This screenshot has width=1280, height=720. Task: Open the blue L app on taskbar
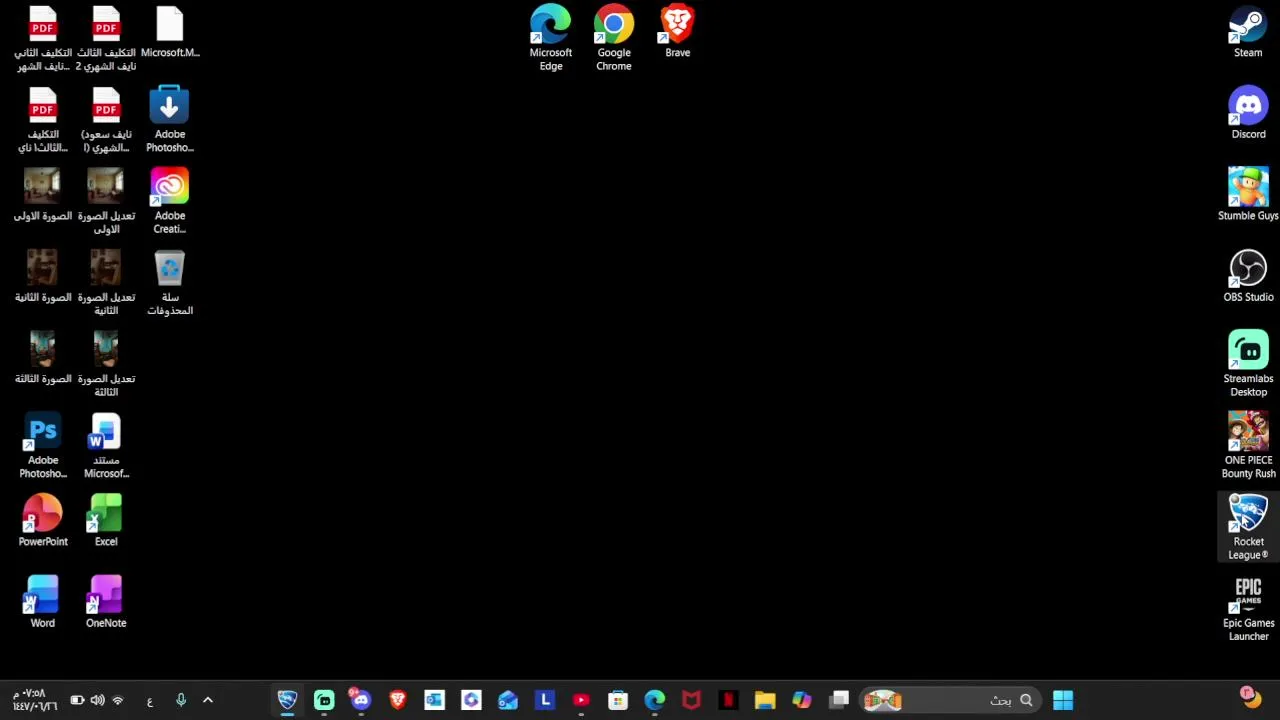pyautogui.click(x=544, y=700)
